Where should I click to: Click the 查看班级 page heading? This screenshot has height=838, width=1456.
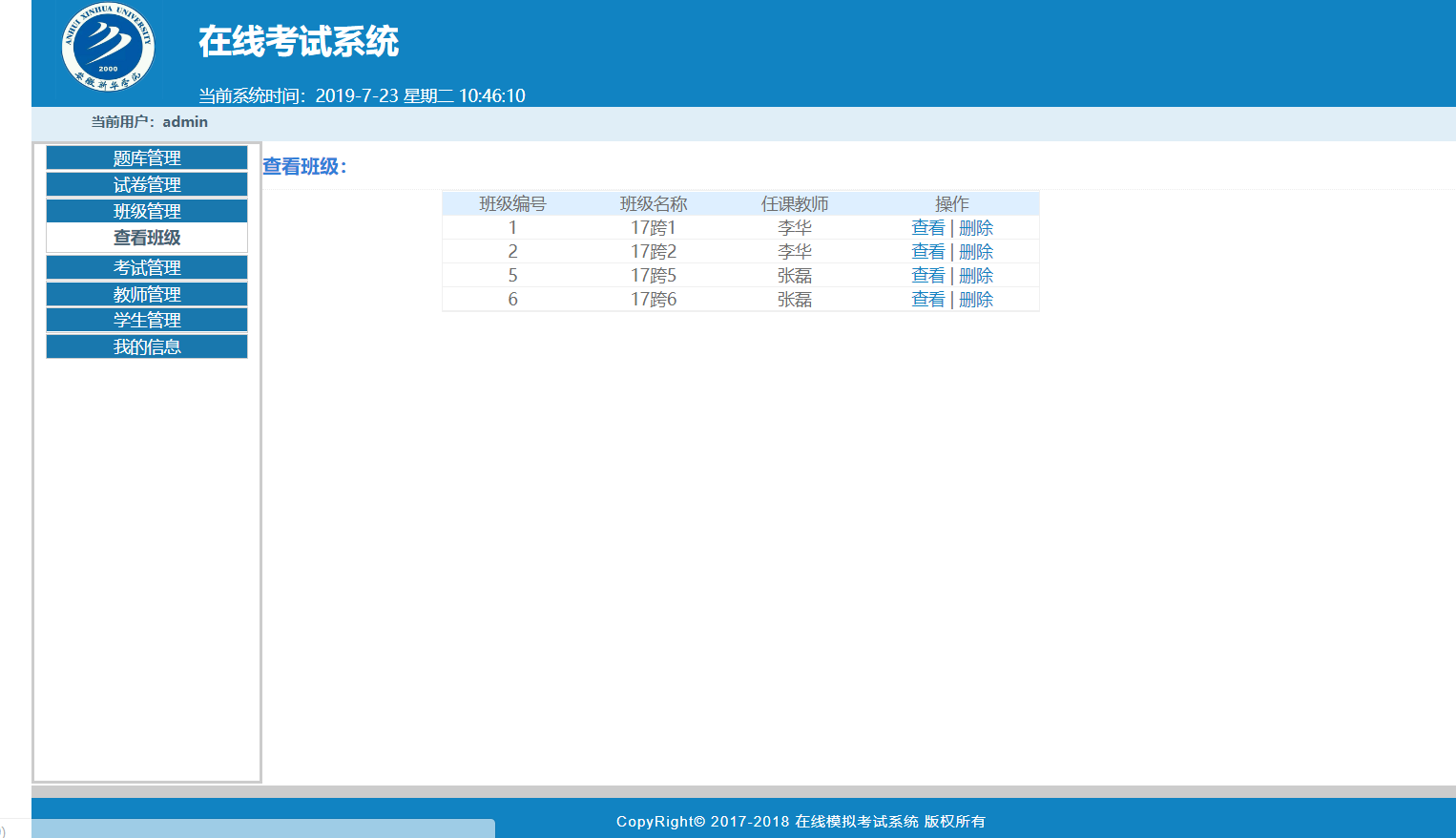(304, 166)
